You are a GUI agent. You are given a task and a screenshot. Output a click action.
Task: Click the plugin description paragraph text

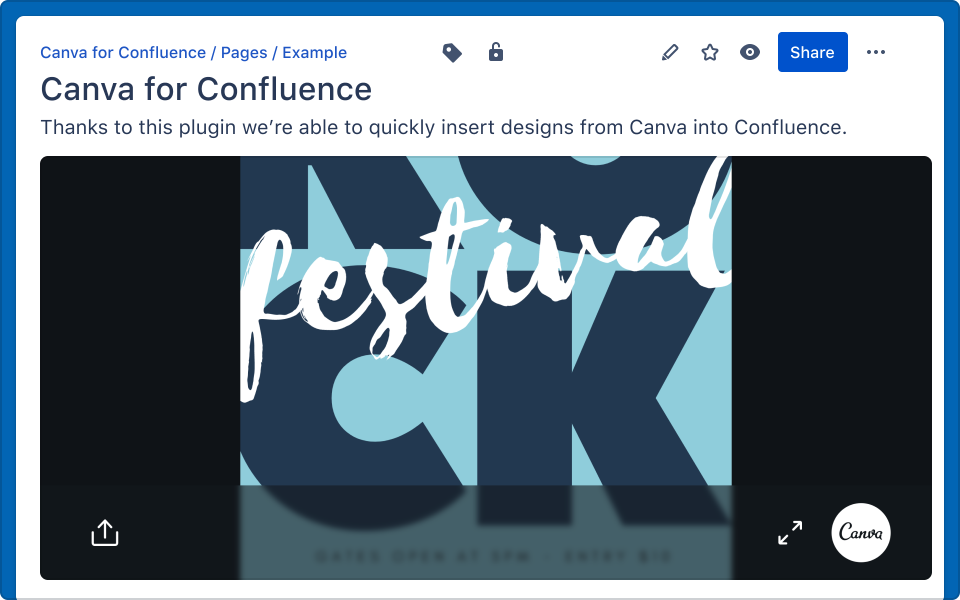coord(444,128)
